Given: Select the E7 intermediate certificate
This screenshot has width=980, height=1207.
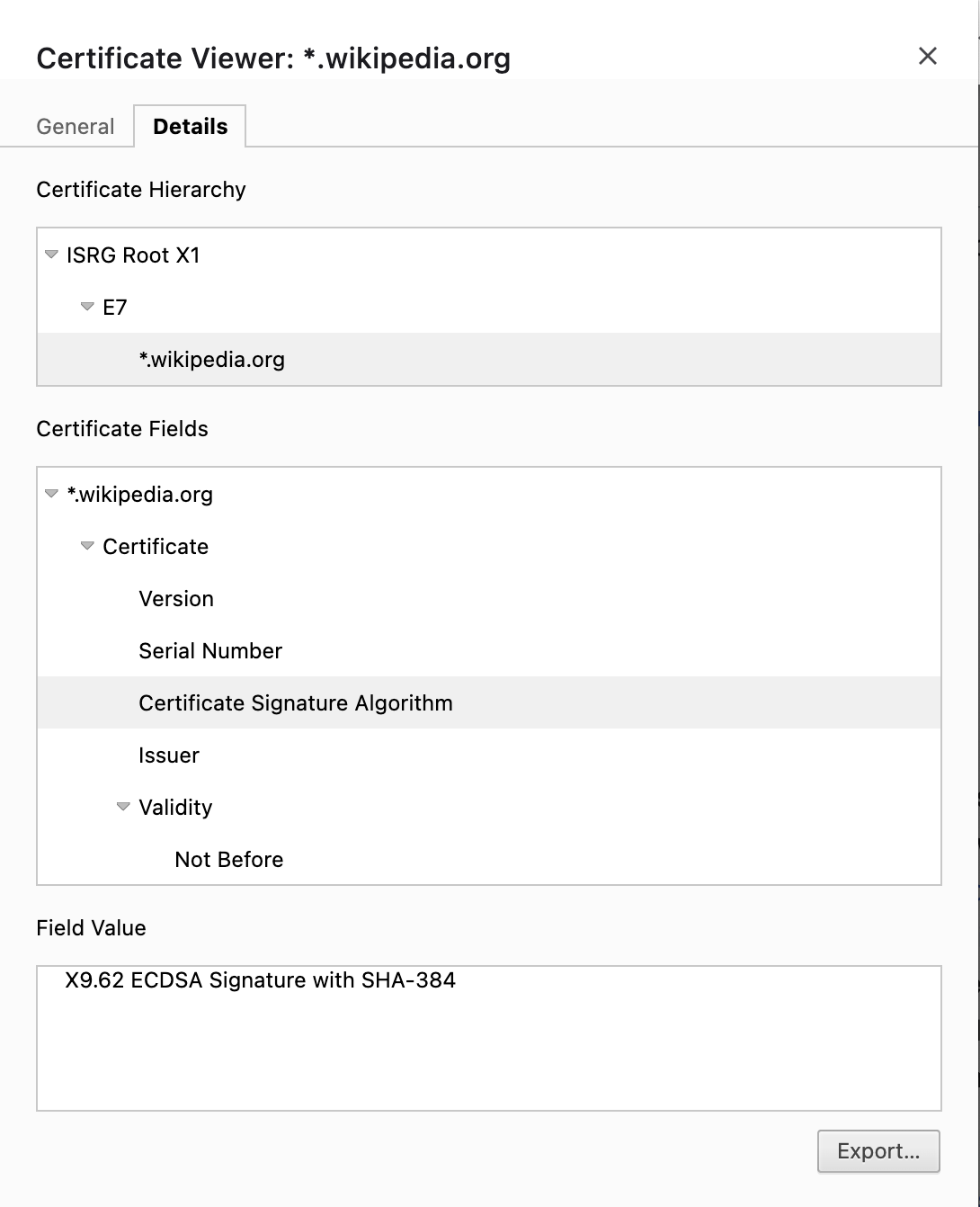Looking at the screenshot, I should coord(116,307).
